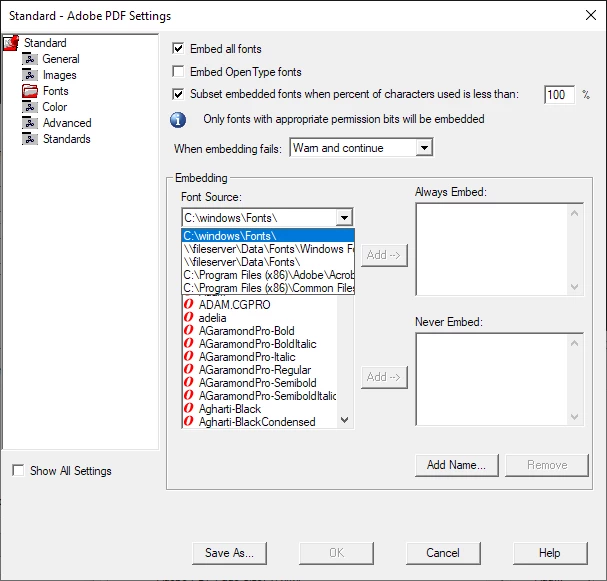Choose \\fileserver\Data\Fonts\Windows font source

pos(268,249)
